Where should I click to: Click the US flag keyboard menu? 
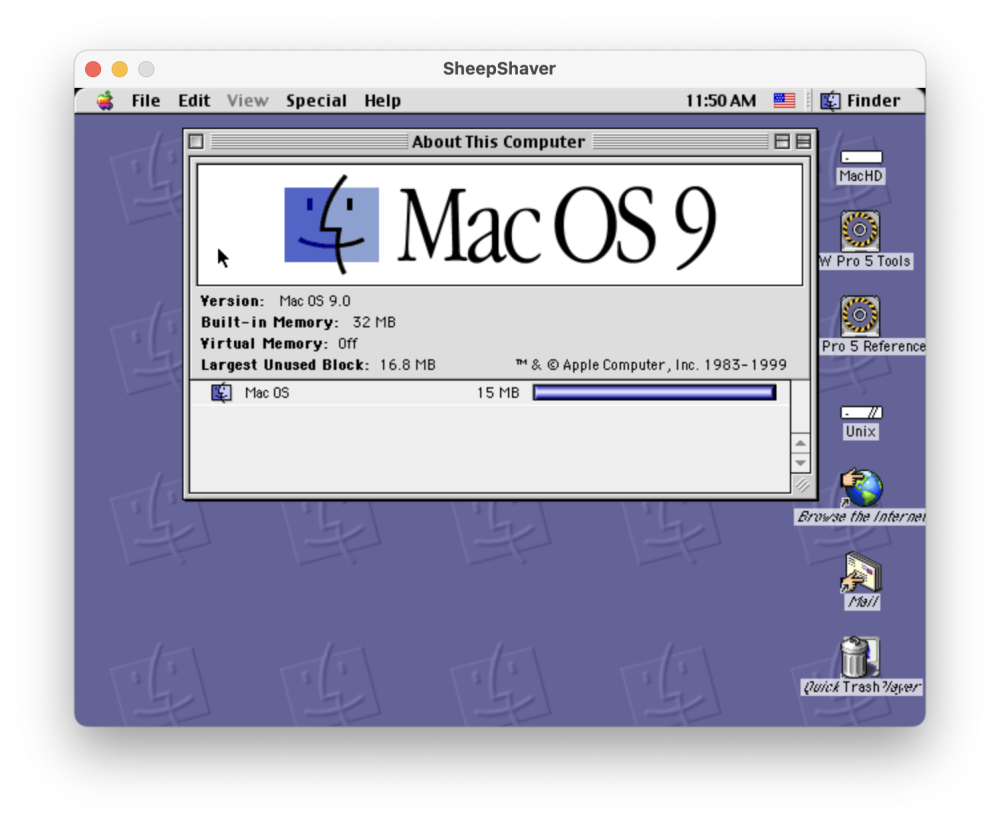pyautogui.click(x=784, y=101)
